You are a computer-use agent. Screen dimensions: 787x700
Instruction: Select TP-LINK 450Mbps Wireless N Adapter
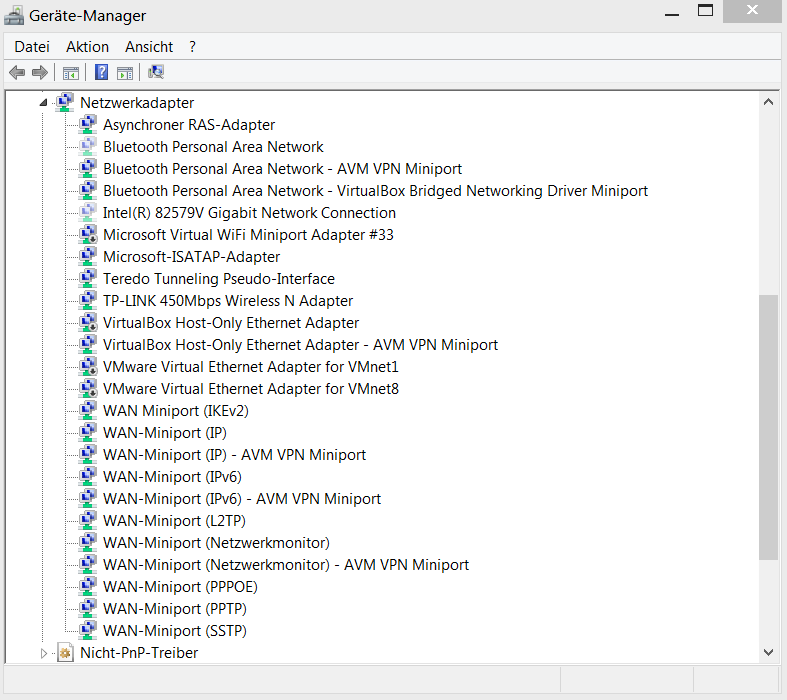tap(228, 301)
